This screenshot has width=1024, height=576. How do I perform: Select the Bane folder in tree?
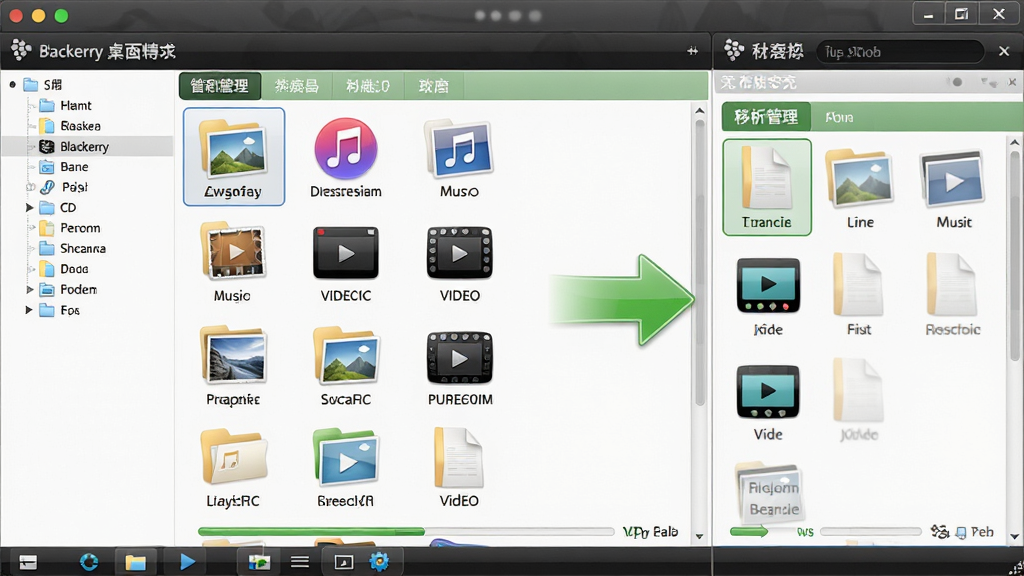point(64,167)
